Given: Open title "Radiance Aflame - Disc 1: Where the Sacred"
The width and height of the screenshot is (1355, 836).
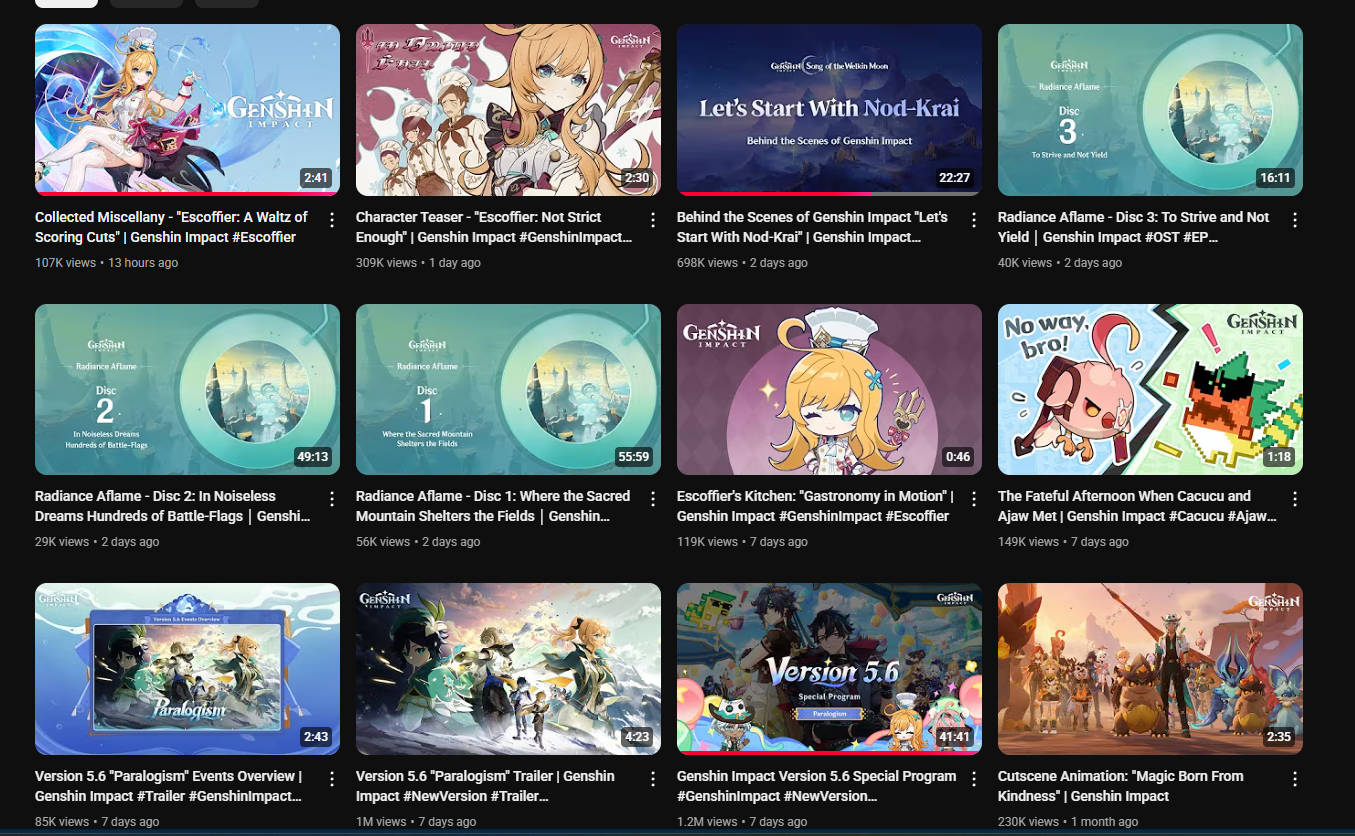Looking at the screenshot, I should tap(493, 506).
